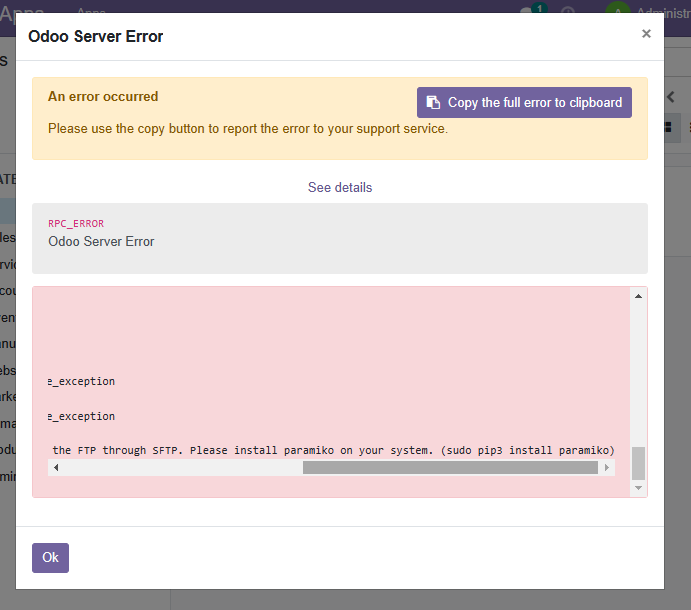Viewport: 691px width, 610px height.
Task: Click horizontal scrollbar left arrow
Action: click(56, 467)
